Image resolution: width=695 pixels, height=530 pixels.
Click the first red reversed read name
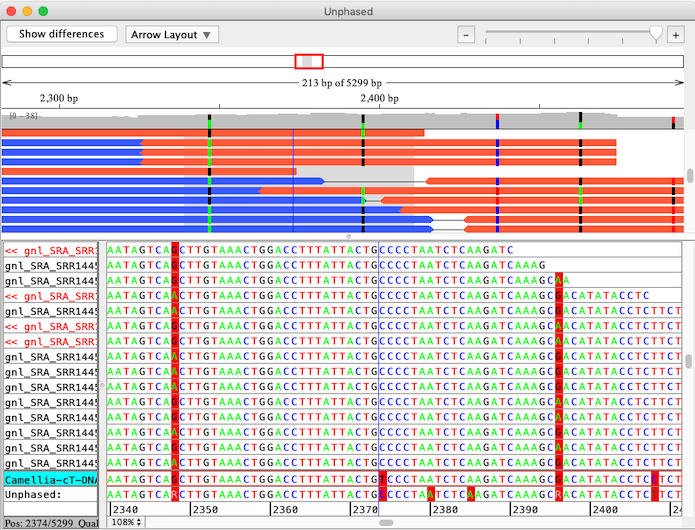(x=50, y=249)
